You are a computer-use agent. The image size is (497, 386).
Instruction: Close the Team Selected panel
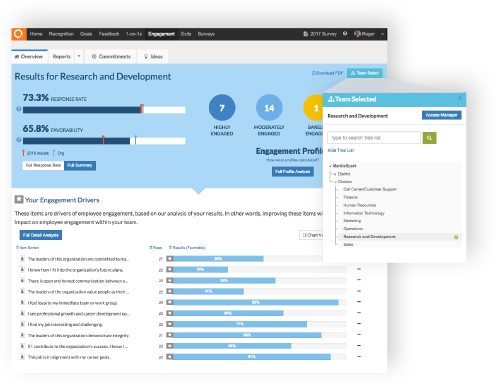click(x=460, y=98)
